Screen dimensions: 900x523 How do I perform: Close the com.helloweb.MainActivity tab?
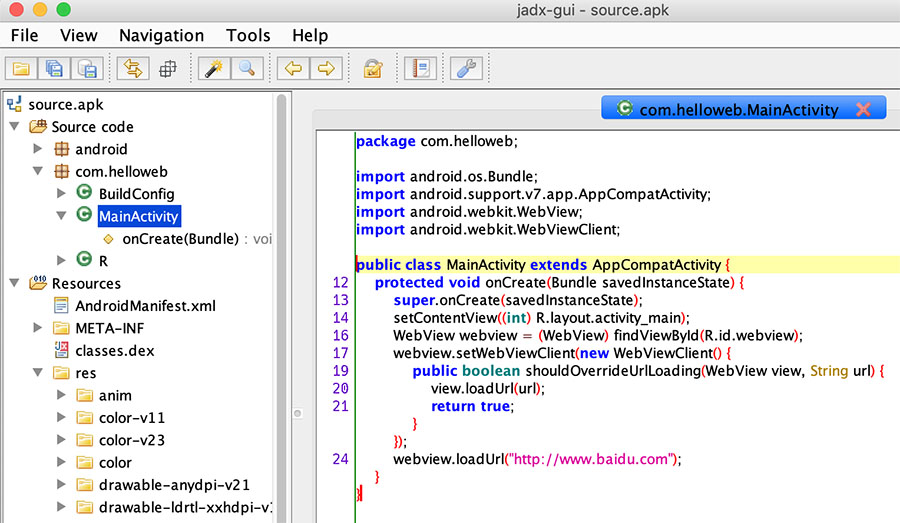863,109
